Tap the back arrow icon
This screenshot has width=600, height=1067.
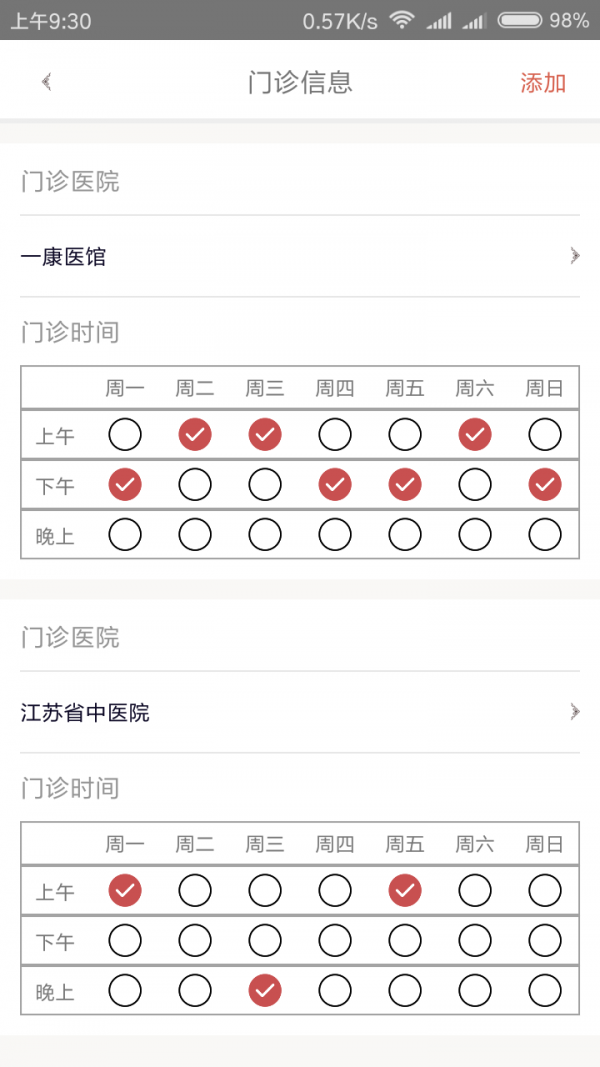click(x=46, y=82)
